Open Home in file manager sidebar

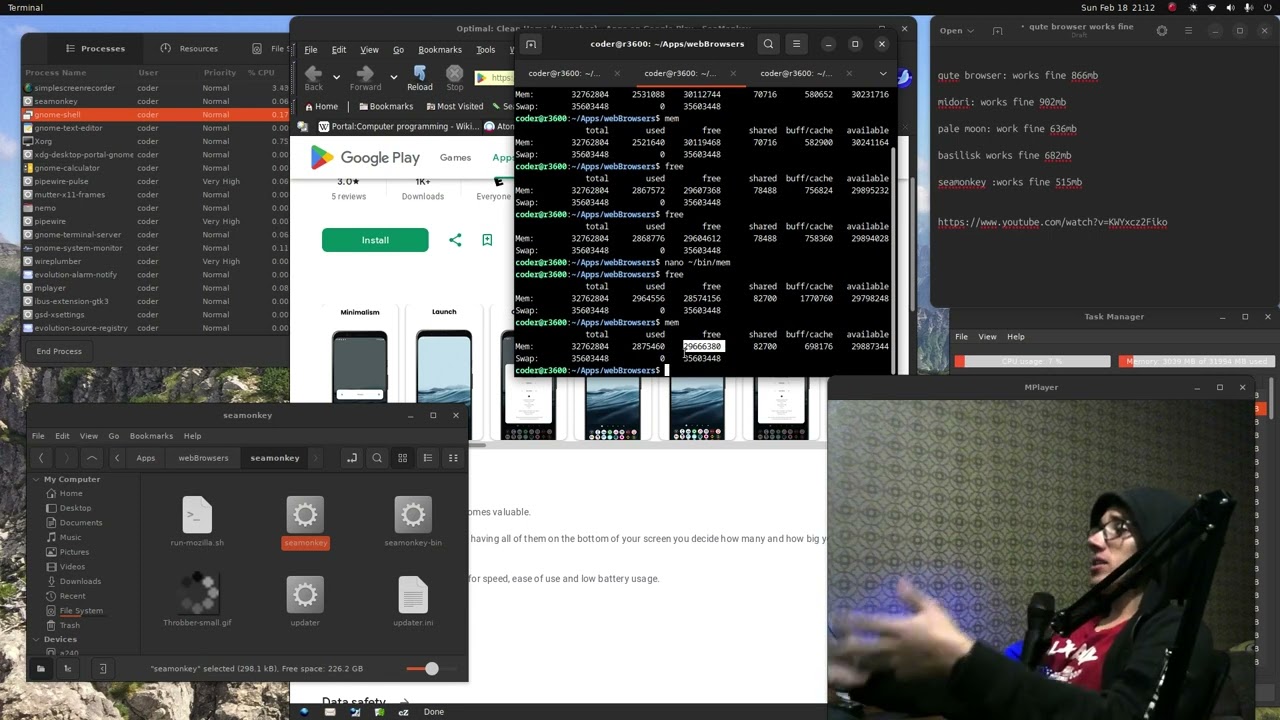(71, 493)
